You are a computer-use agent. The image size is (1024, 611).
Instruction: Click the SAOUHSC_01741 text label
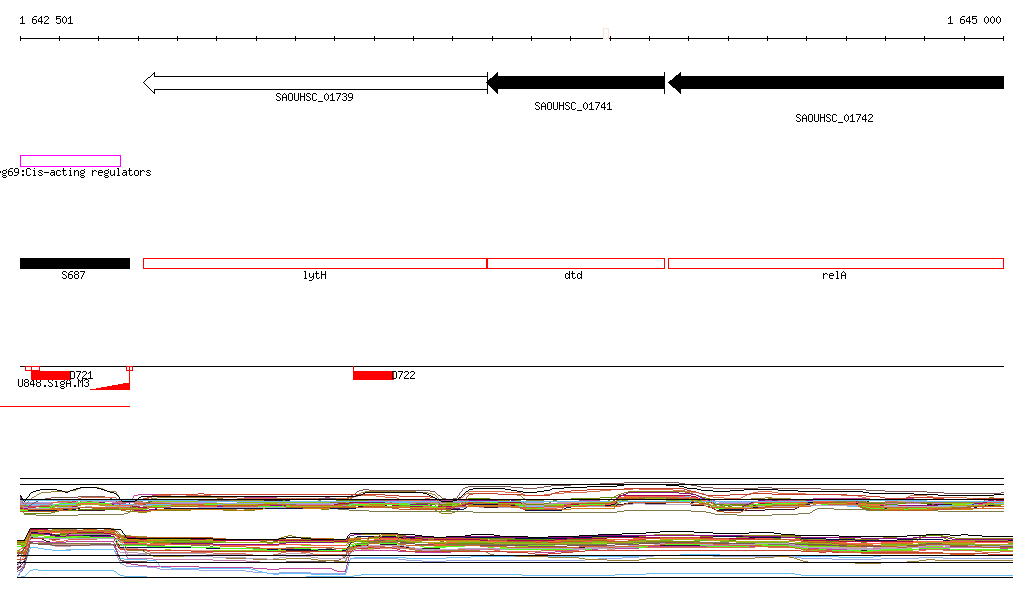pos(573,106)
